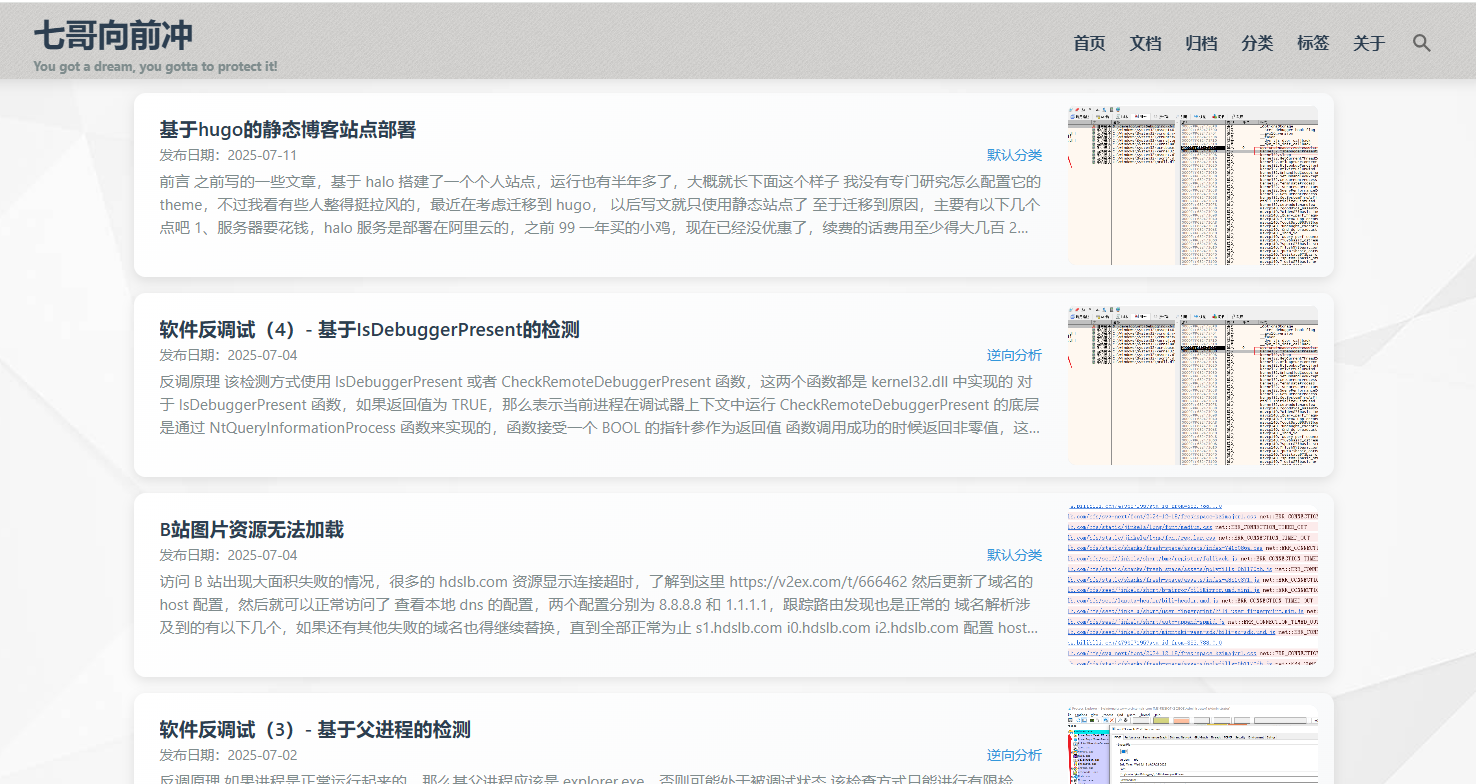1476x784 pixels.
Task: Click the IsDebuggerPresent post thumbnail image
Action: (x=1192, y=385)
